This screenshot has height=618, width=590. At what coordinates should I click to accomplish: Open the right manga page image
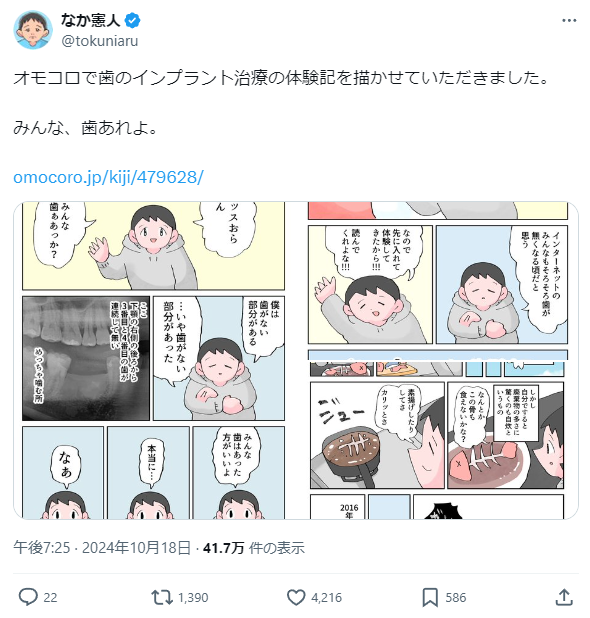pos(439,360)
